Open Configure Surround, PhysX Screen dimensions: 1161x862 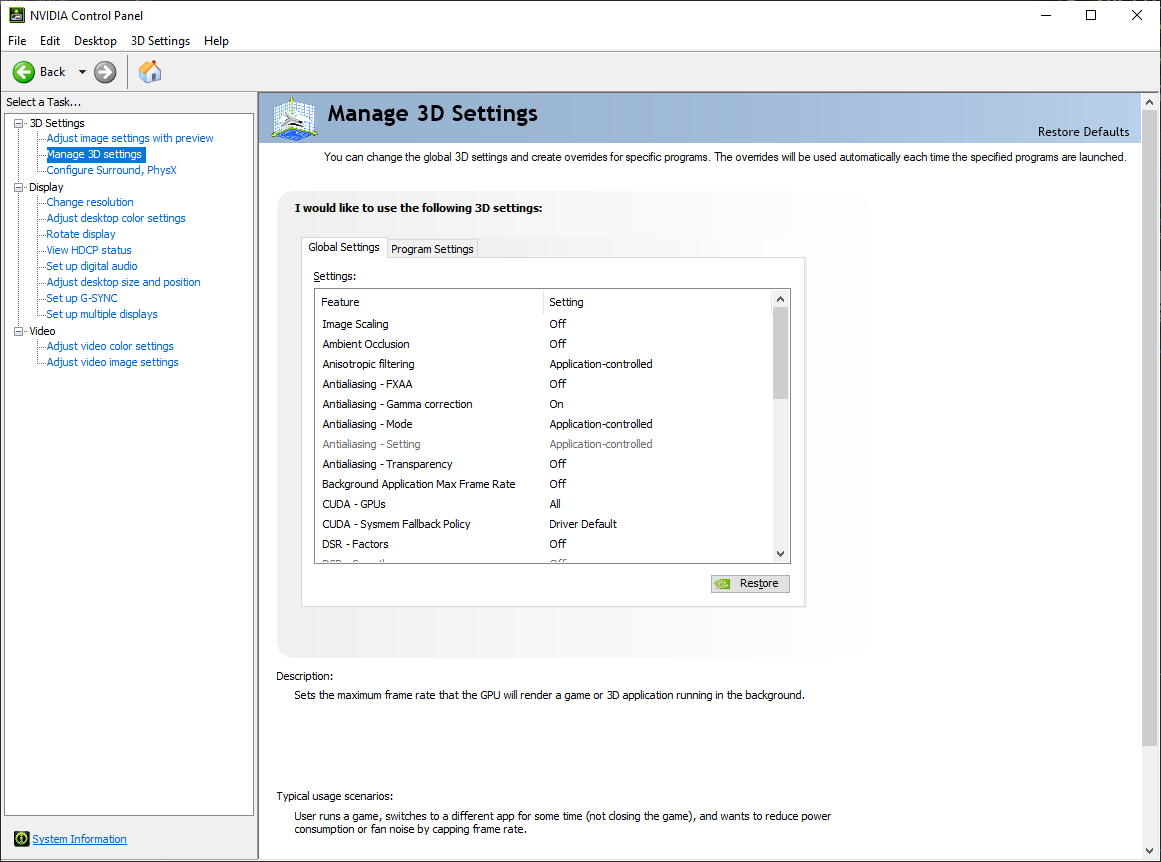tap(112, 170)
